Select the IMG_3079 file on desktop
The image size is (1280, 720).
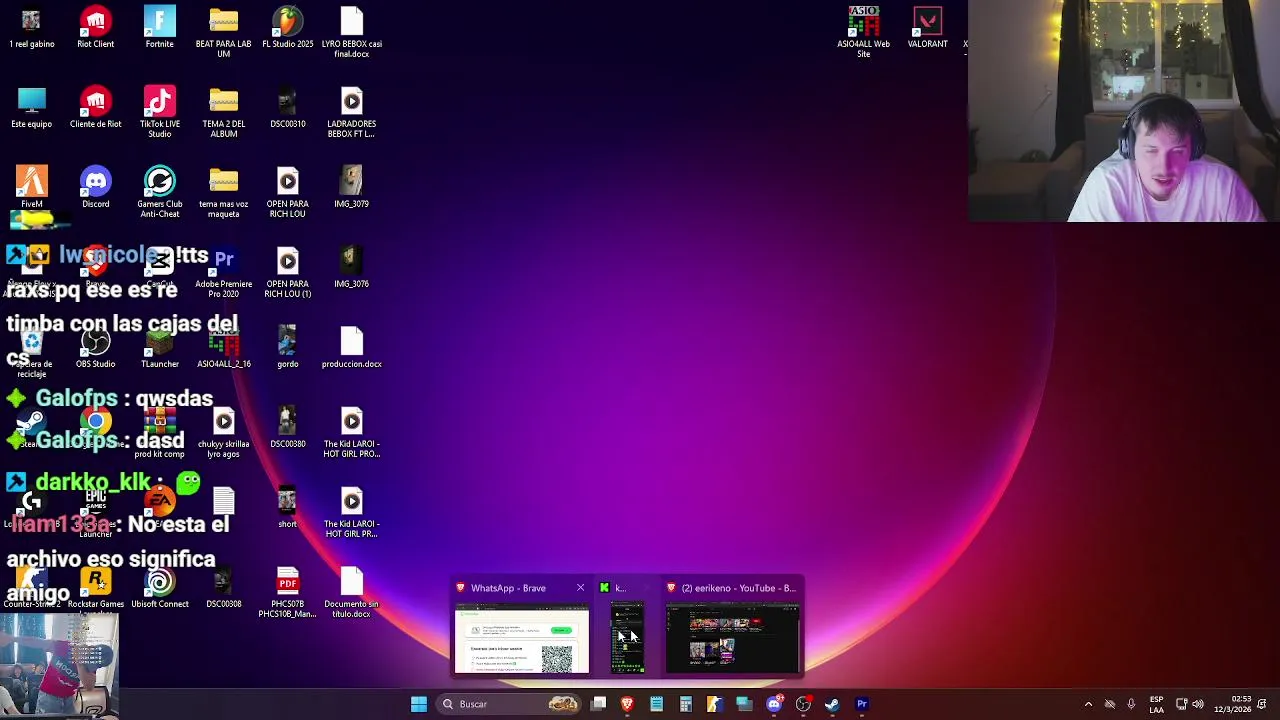352,188
